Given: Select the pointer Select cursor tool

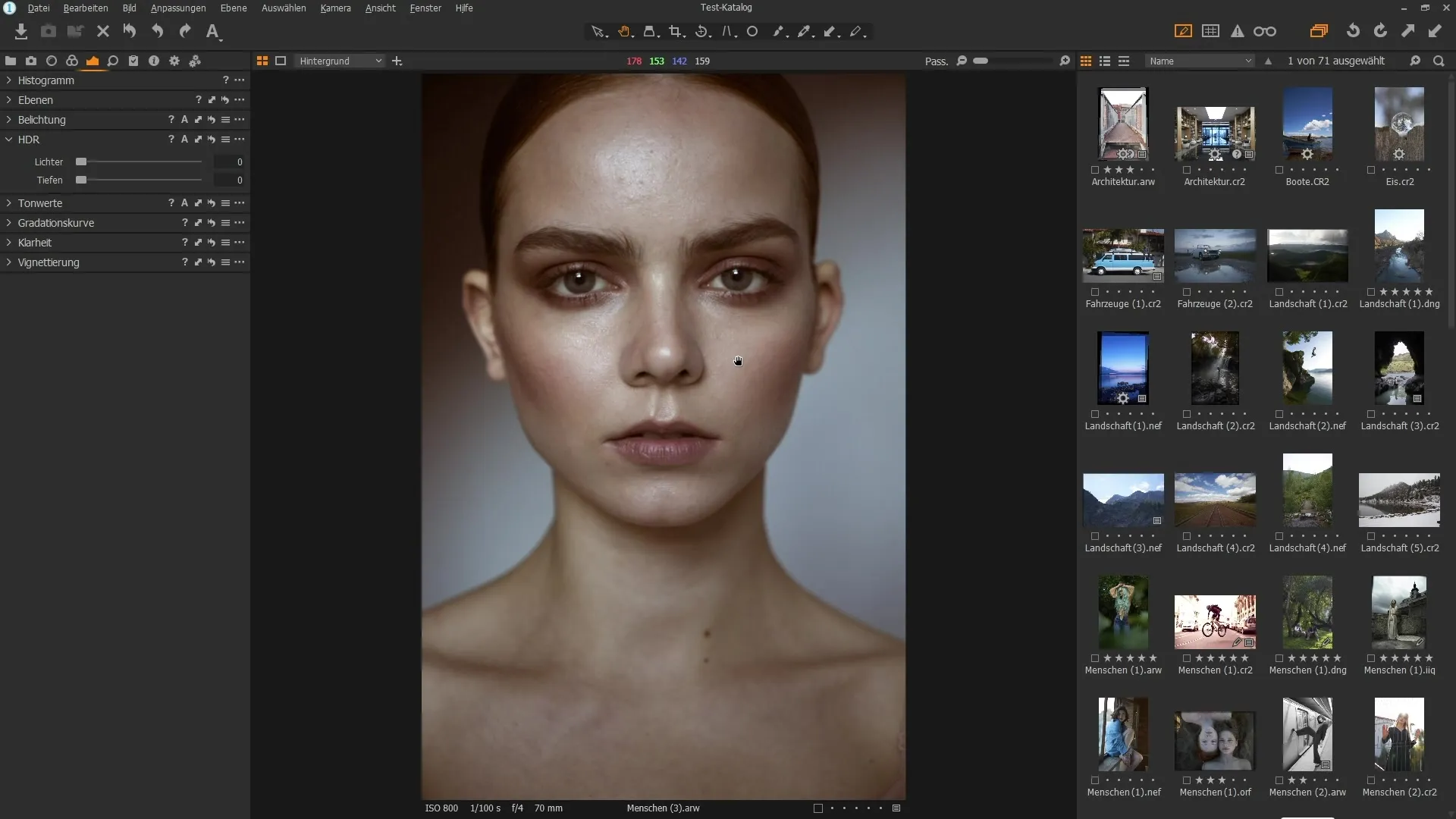Looking at the screenshot, I should pos(598,32).
